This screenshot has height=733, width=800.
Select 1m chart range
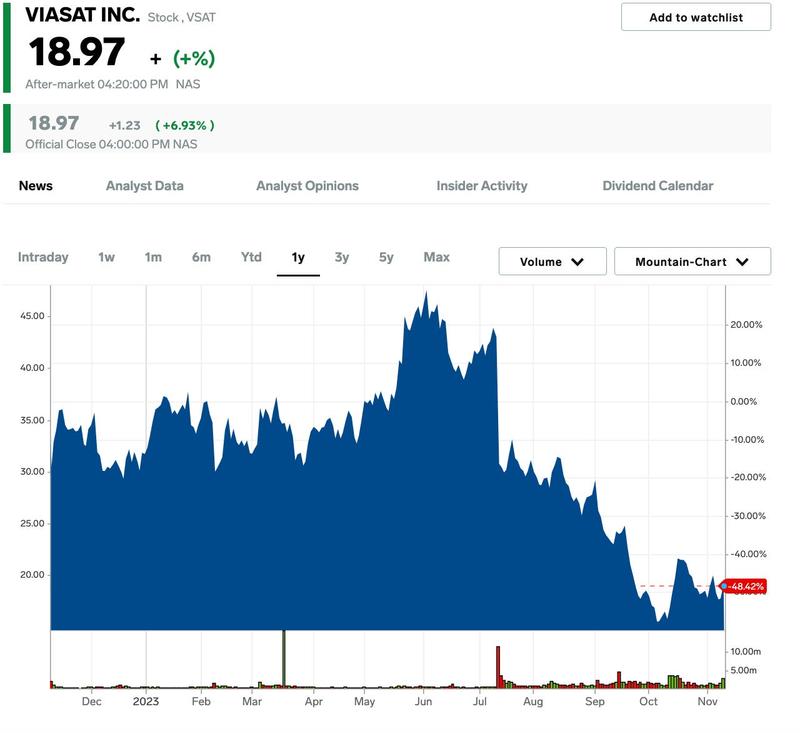tap(153, 257)
